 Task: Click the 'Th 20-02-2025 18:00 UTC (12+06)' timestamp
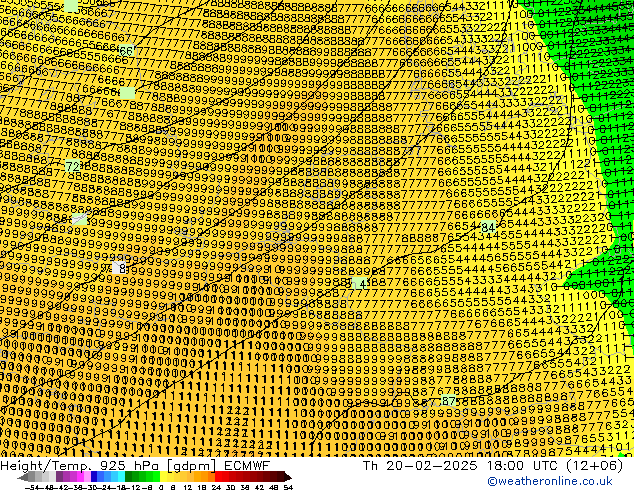pyautogui.click(x=493, y=465)
